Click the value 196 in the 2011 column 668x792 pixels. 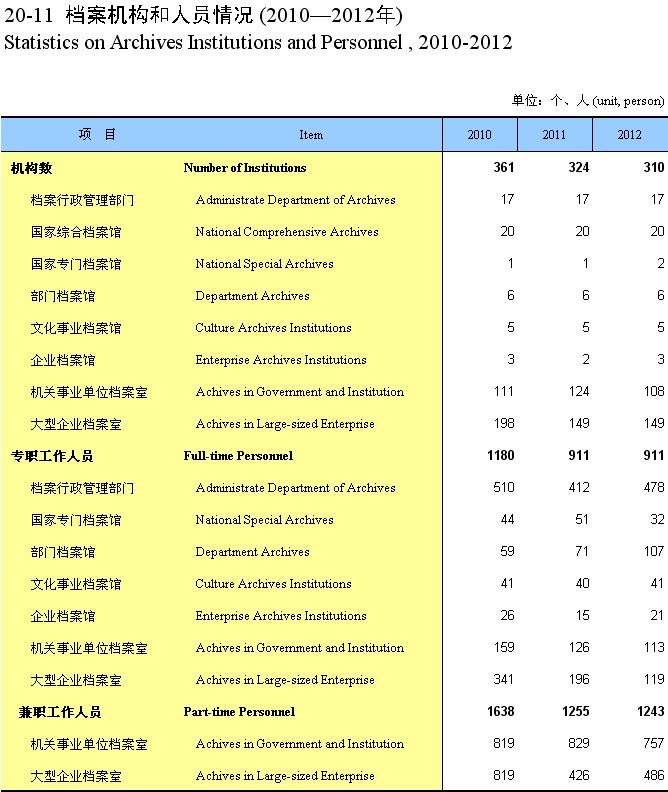[579, 679]
